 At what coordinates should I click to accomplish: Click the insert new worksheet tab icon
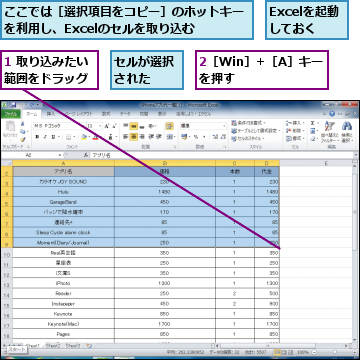pyautogui.click(x=89, y=346)
